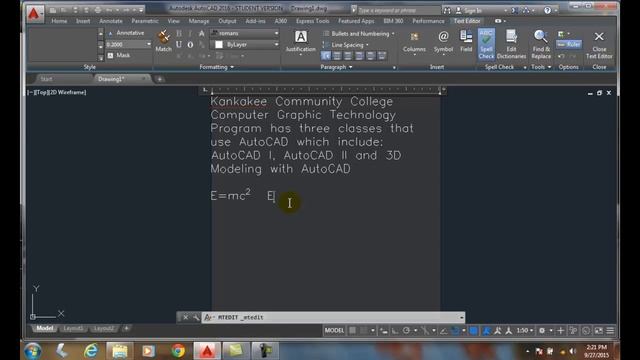Switch to the Layout2 tab
The width and height of the screenshot is (640, 360).
(x=103, y=328)
